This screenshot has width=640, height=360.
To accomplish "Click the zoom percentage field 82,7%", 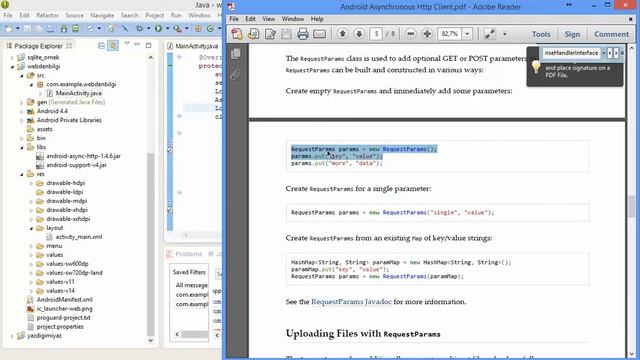I will click(450, 34).
